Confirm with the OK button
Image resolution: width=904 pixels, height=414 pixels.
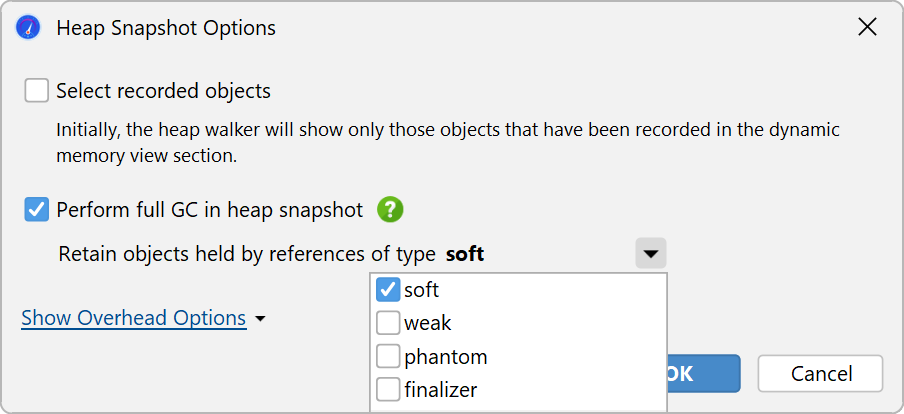pos(703,374)
